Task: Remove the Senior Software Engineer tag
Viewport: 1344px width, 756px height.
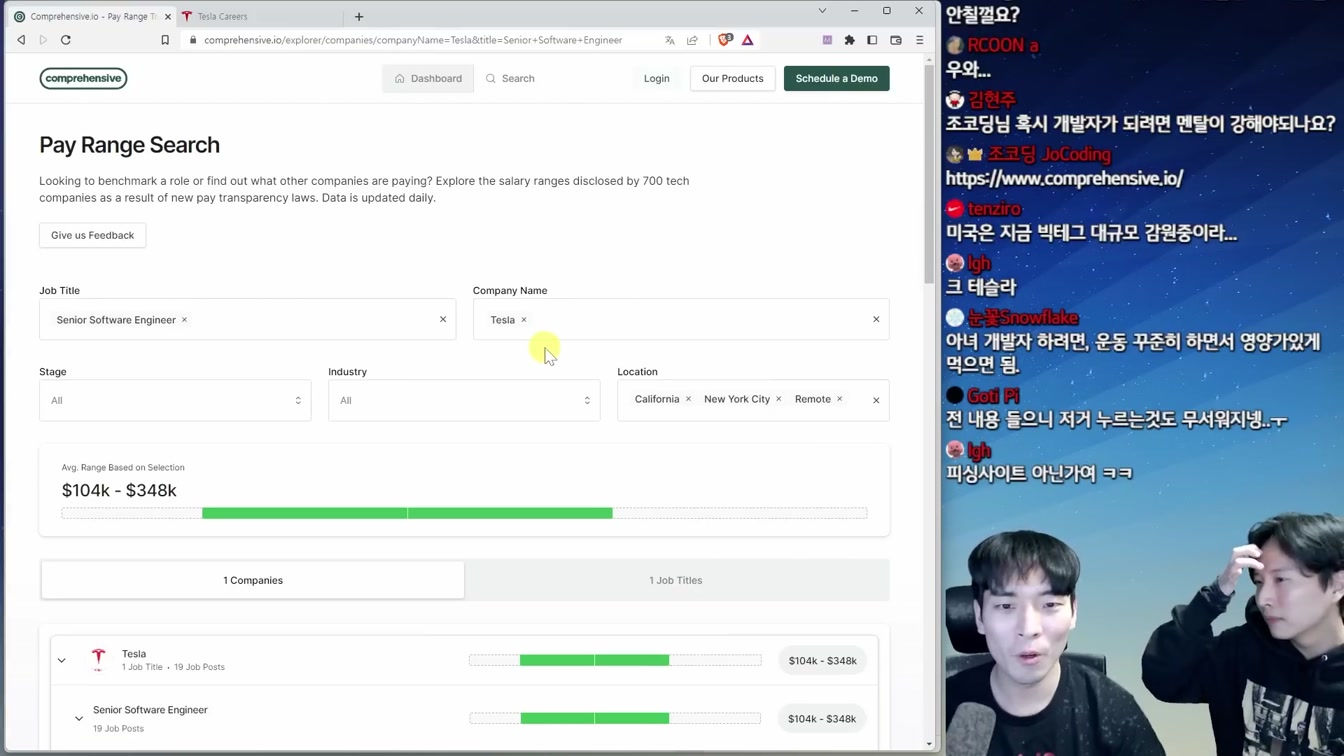Action: click(x=184, y=320)
